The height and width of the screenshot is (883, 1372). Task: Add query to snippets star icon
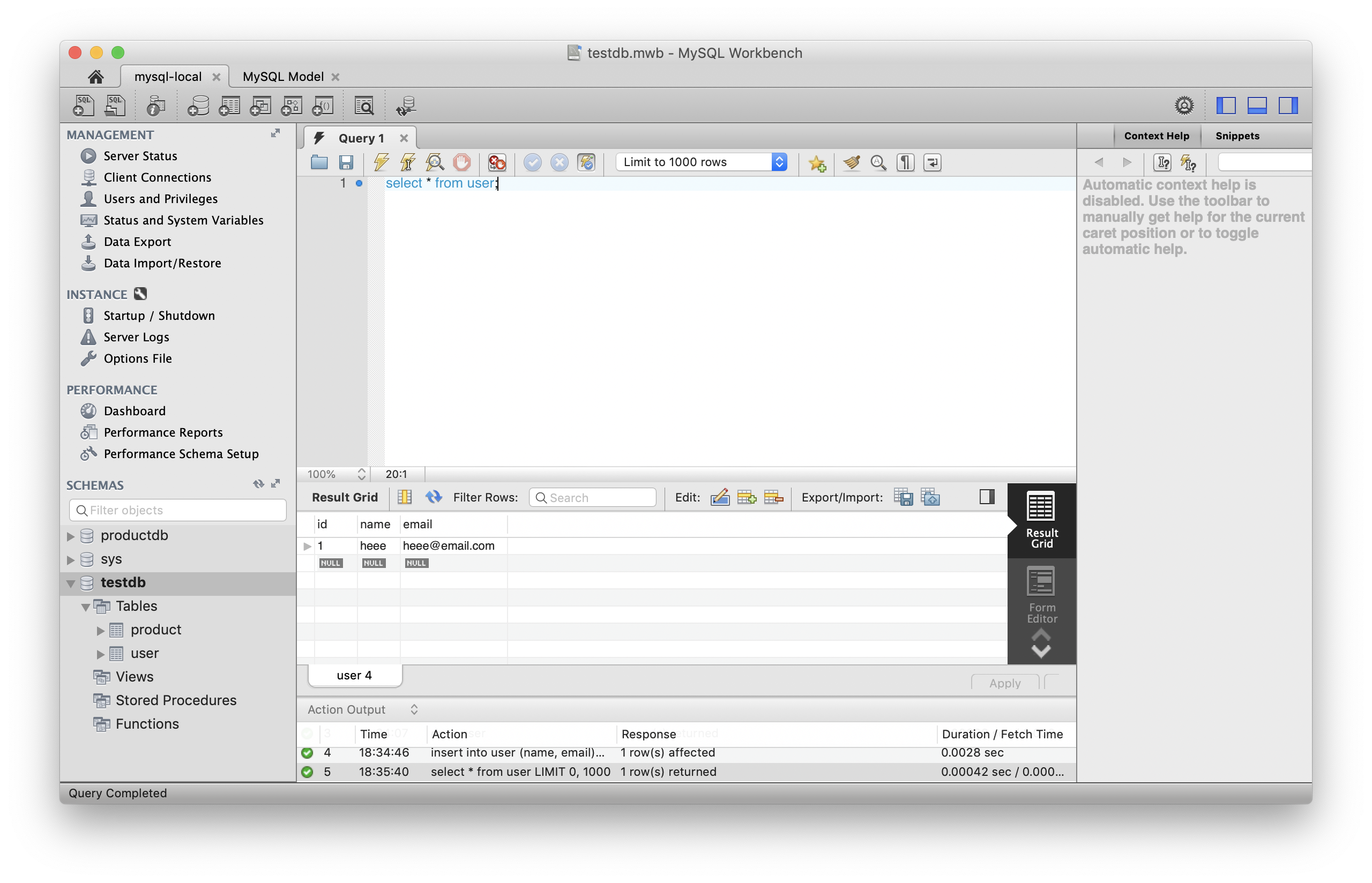817,163
